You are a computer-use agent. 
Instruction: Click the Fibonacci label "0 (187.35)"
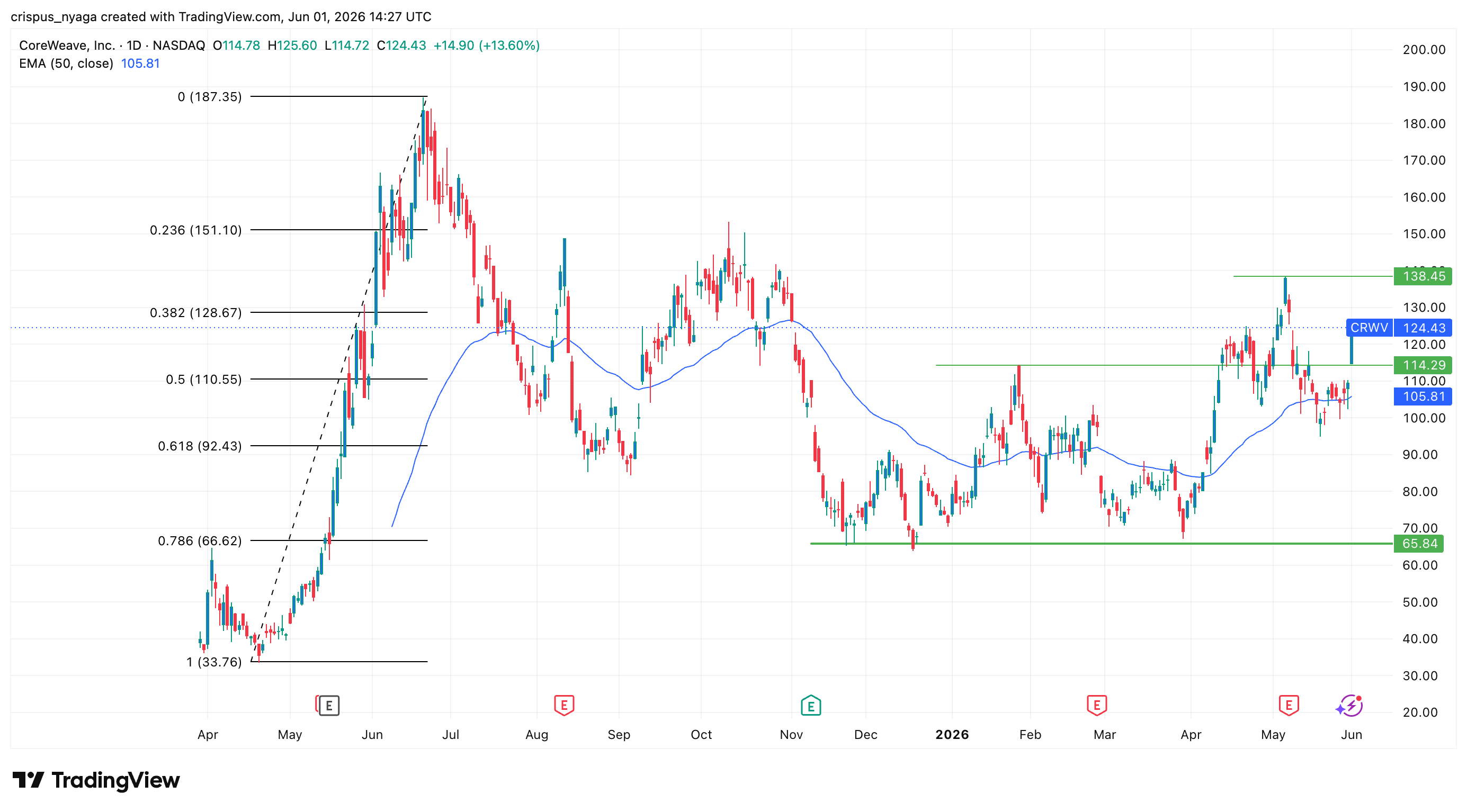tap(210, 97)
